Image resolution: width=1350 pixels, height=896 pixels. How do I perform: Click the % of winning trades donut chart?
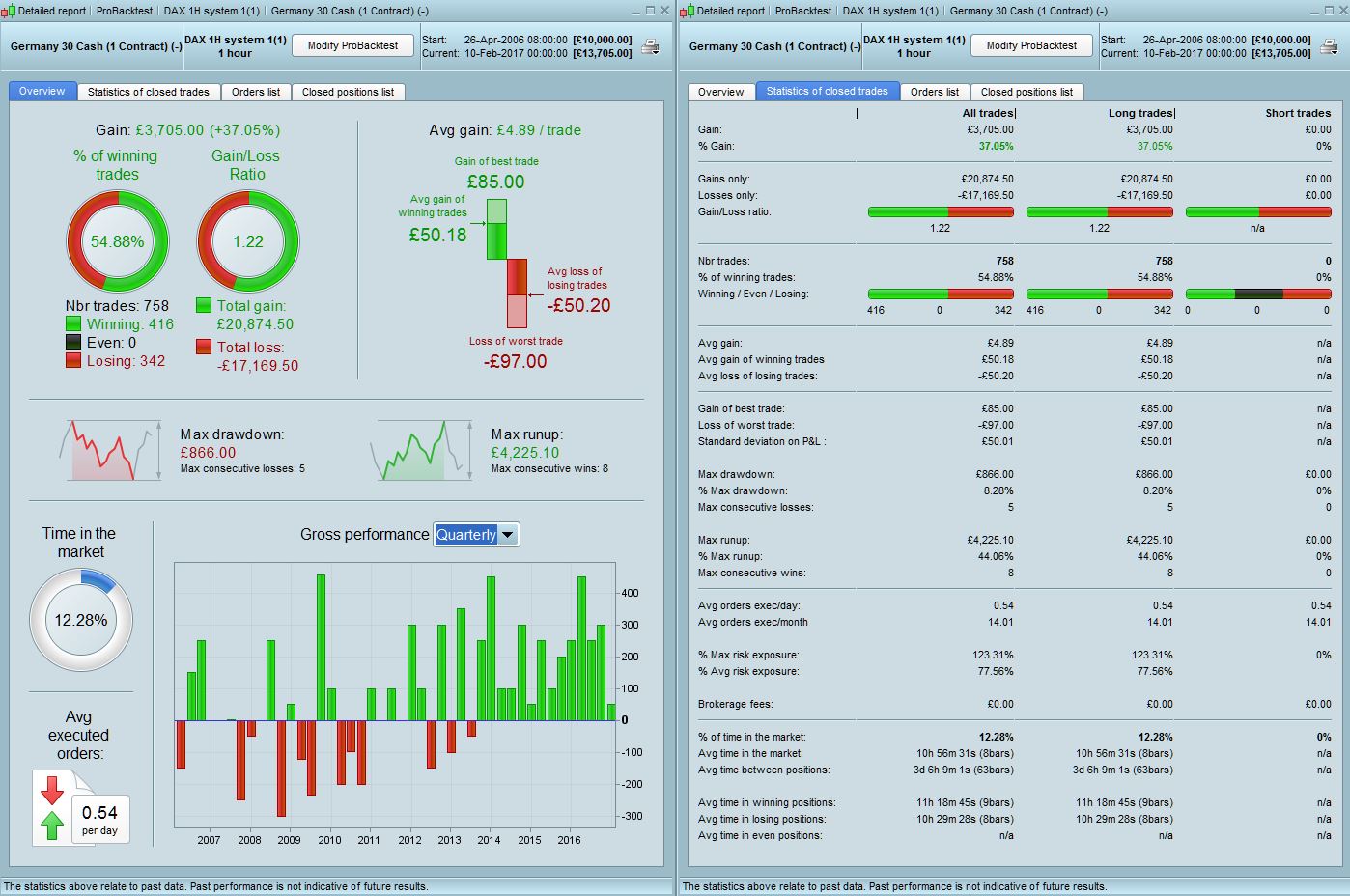pyautogui.click(x=118, y=241)
